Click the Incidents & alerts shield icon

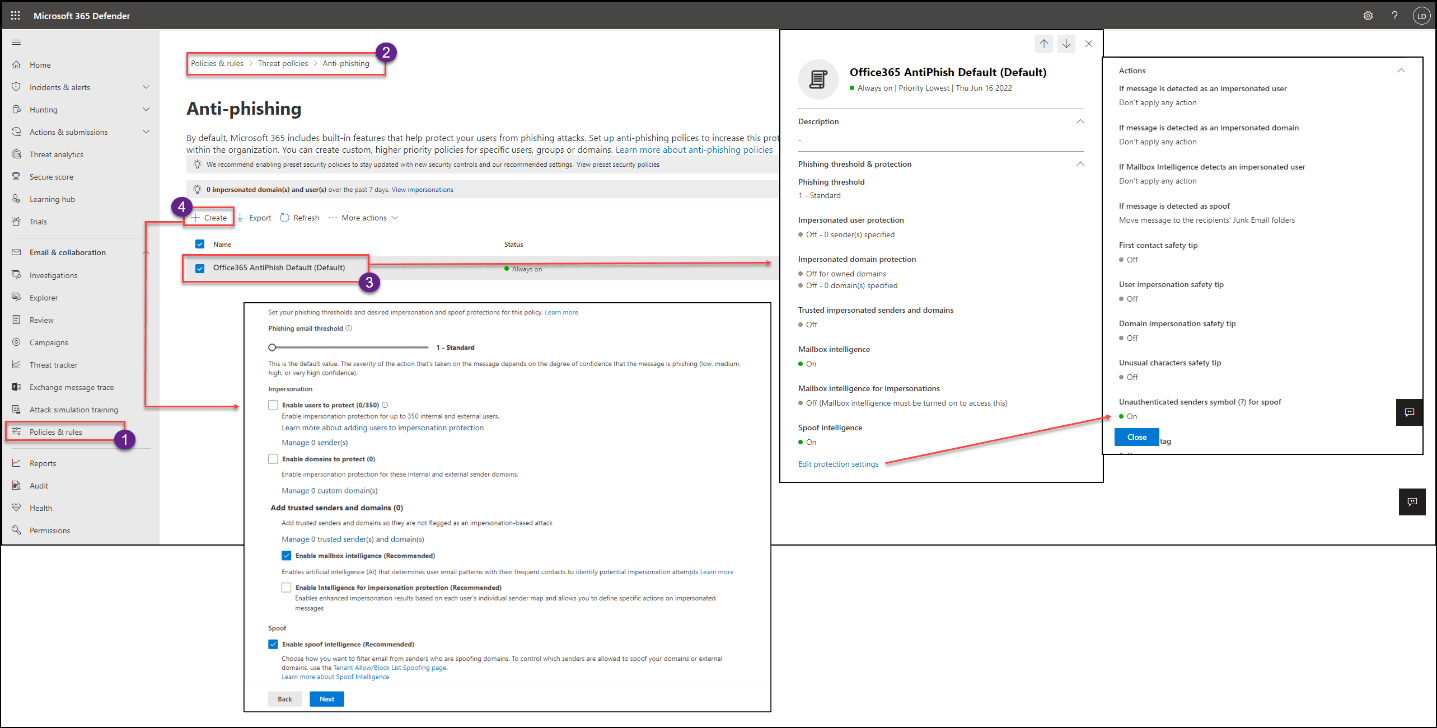(x=16, y=87)
